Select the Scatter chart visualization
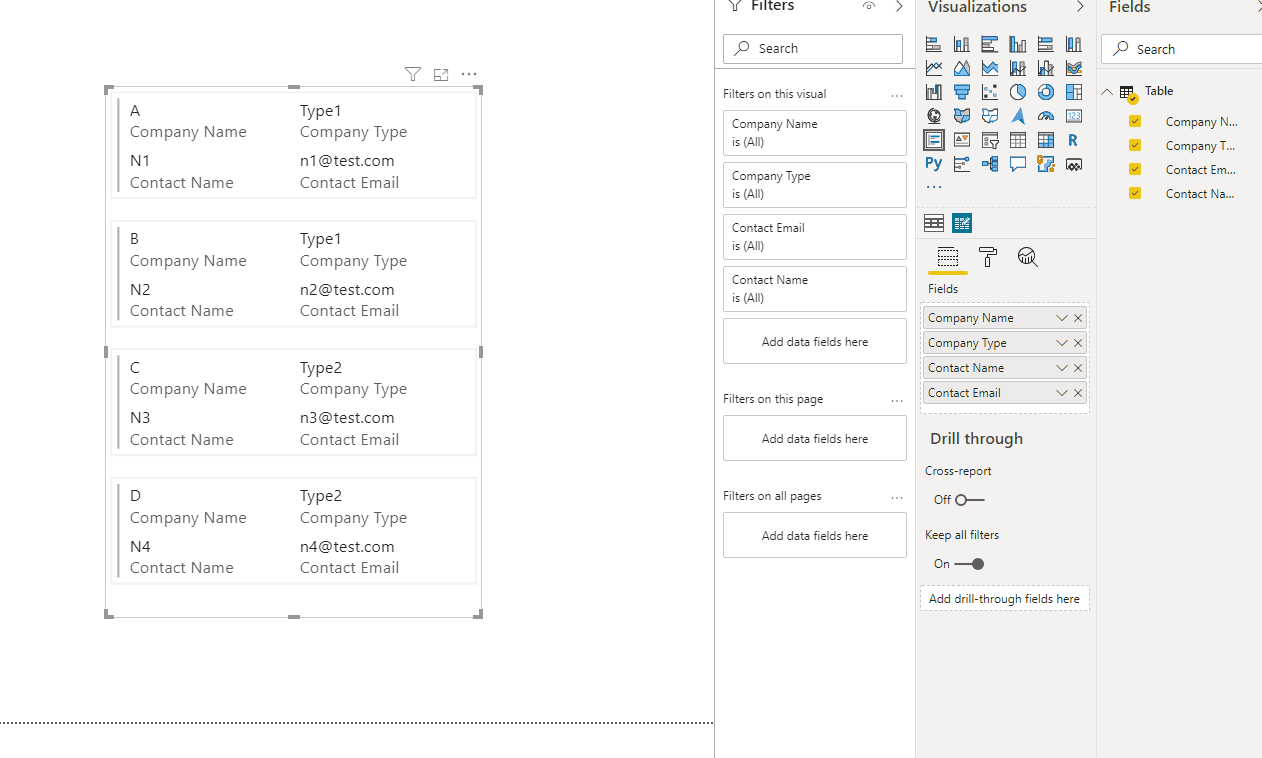 (990, 92)
